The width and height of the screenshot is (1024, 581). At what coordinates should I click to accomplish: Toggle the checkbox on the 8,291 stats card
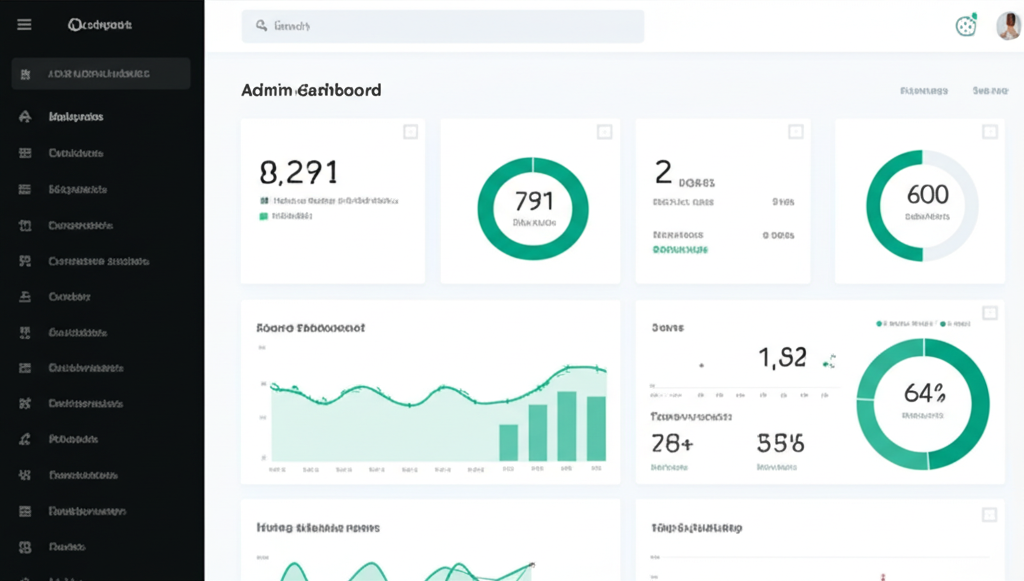pyautogui.click(x=408, y=130)
